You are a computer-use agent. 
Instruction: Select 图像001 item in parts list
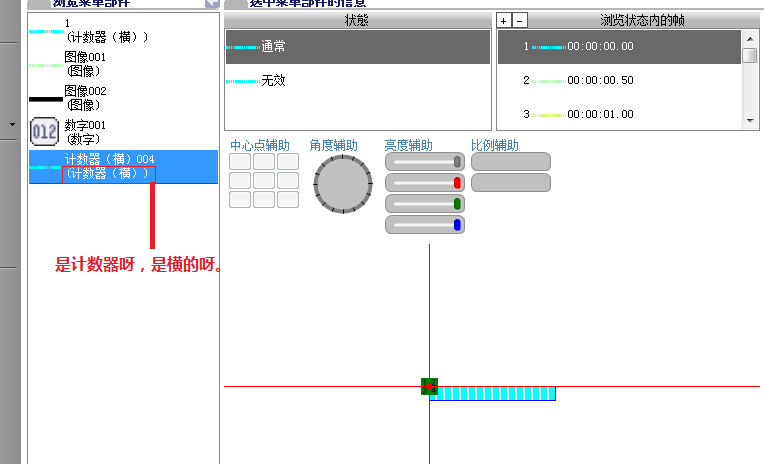point(123,64)
